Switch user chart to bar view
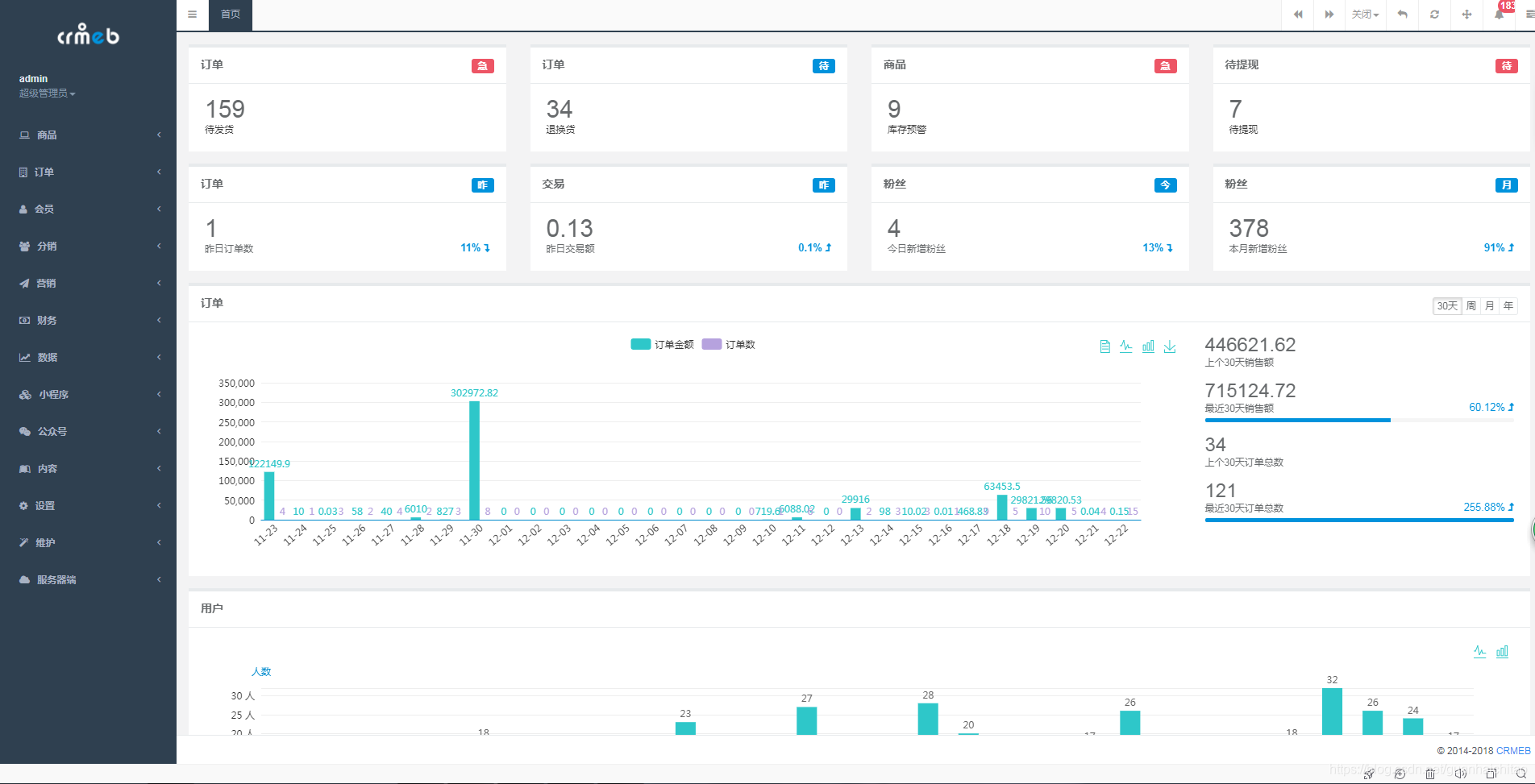Screen dimensions: 1535x784 [1502, 651]
